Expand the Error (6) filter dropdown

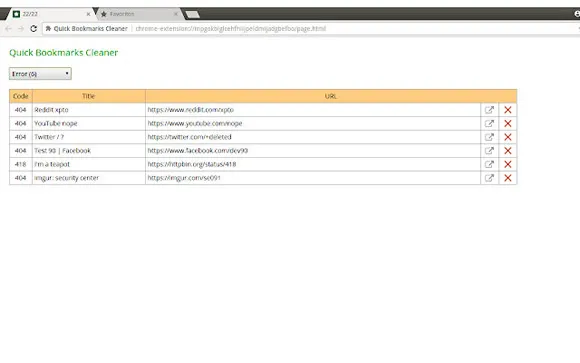coord(40,74)
